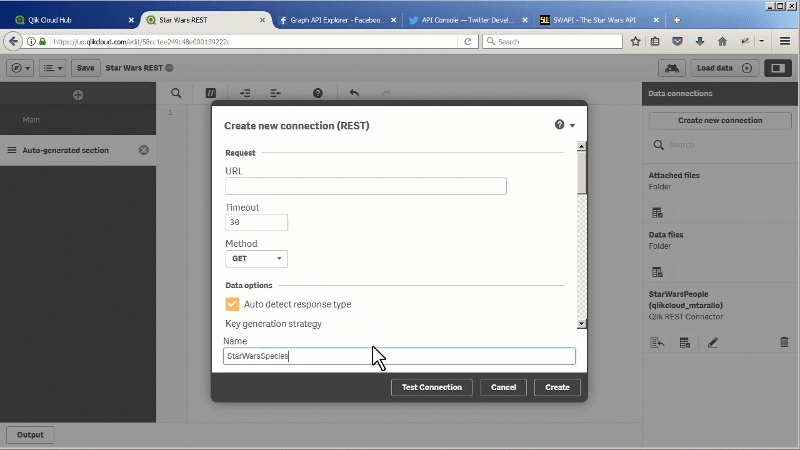
Task: Open the Qlik navigation compass menu
Action: click(20, 68)
